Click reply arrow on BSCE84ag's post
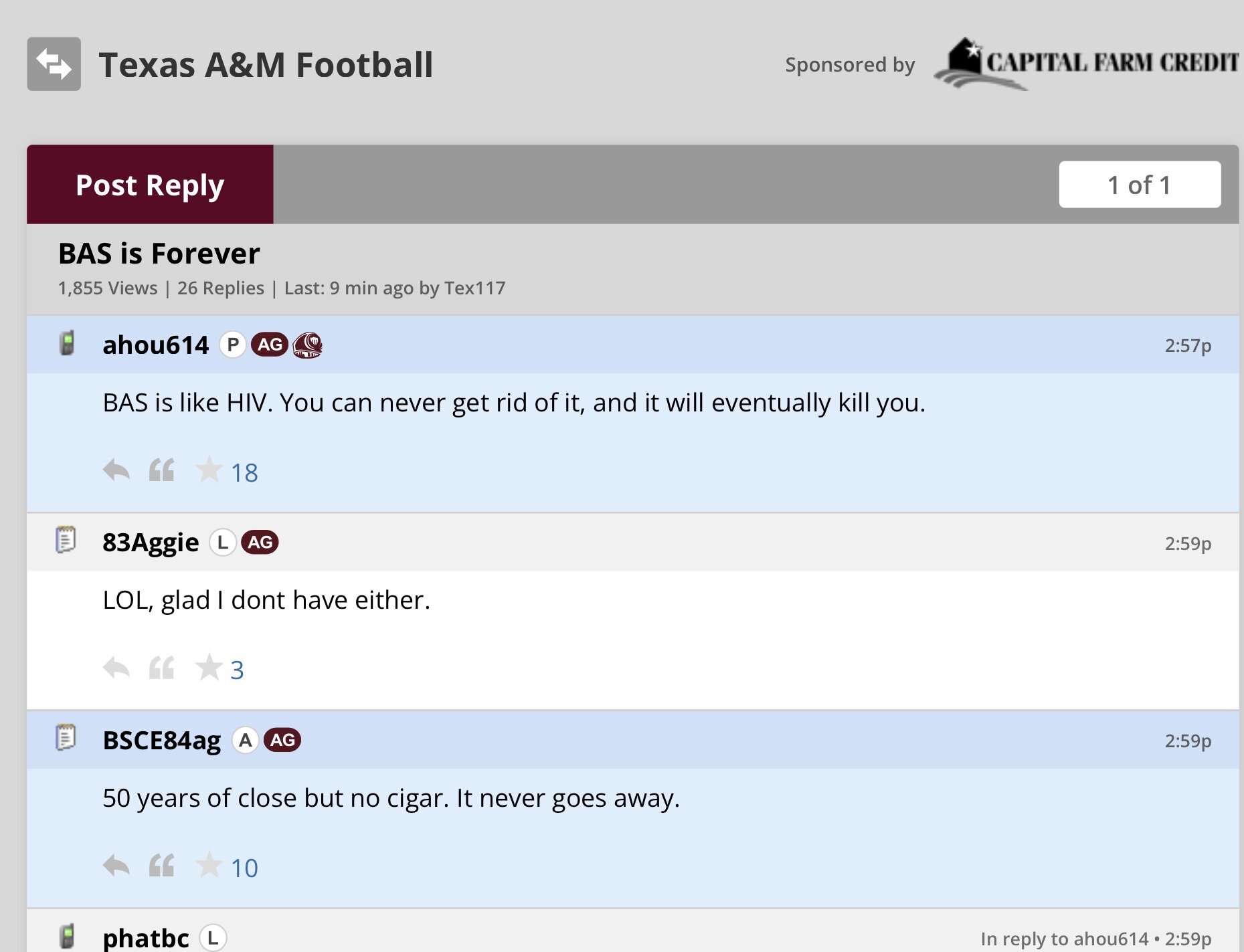The height and width of the screenshot is (952, 1244). [x=116, y=866]
